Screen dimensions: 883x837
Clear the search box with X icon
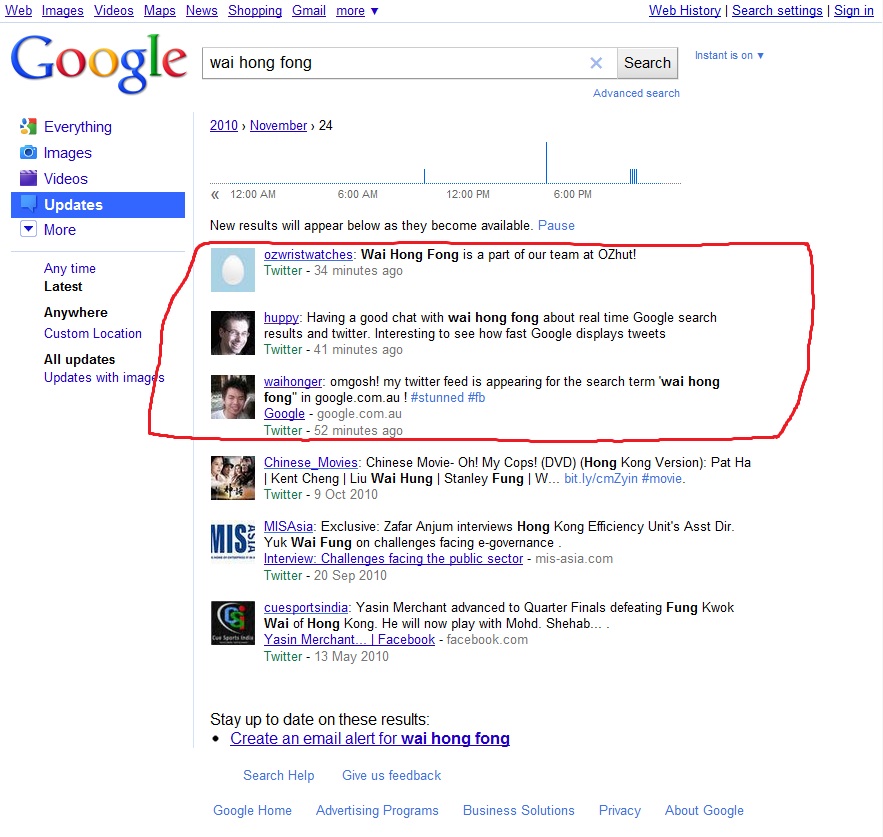click(x=596, y=63)
